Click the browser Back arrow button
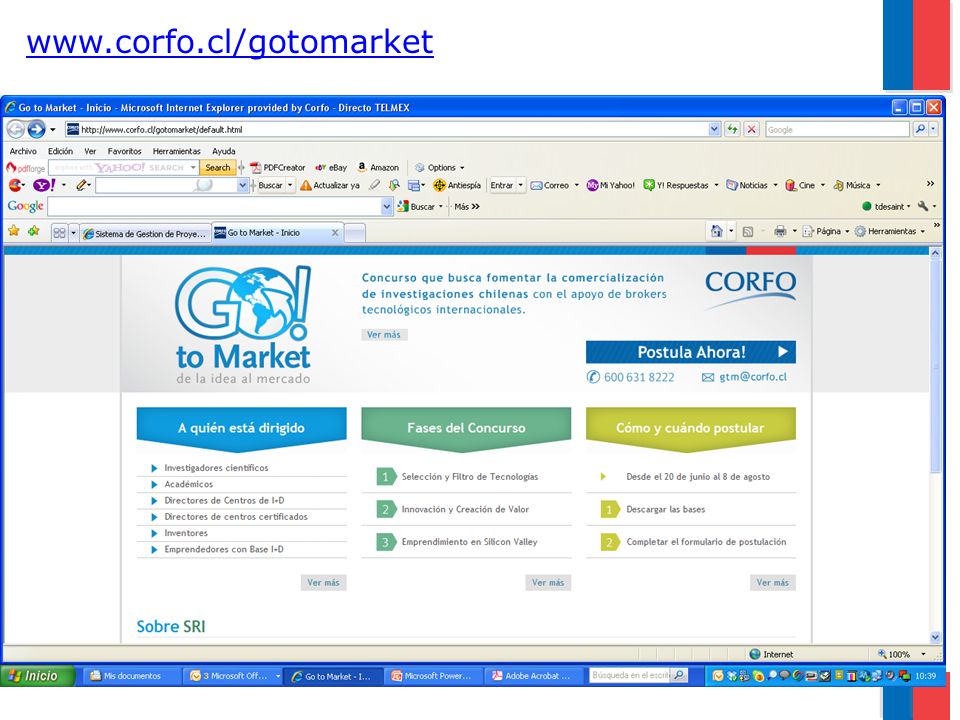Screen dimensions: 960x720 pyautogui.click(x=16, y=129)
